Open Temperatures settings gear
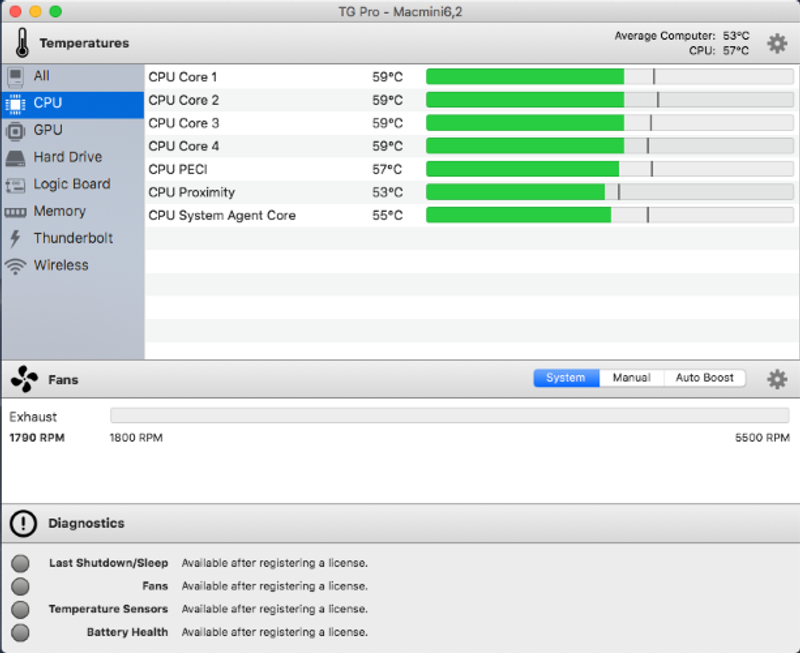 coord(776,43)
